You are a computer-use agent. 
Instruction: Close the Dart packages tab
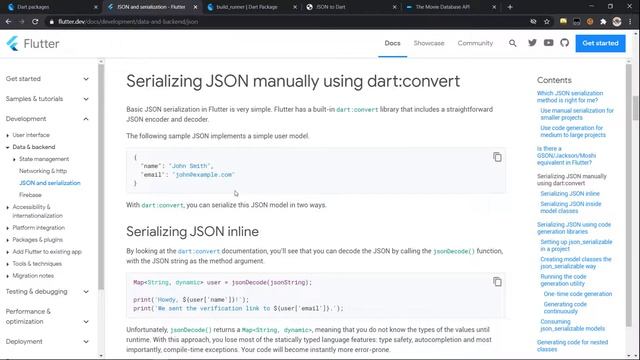coord(96,7)
